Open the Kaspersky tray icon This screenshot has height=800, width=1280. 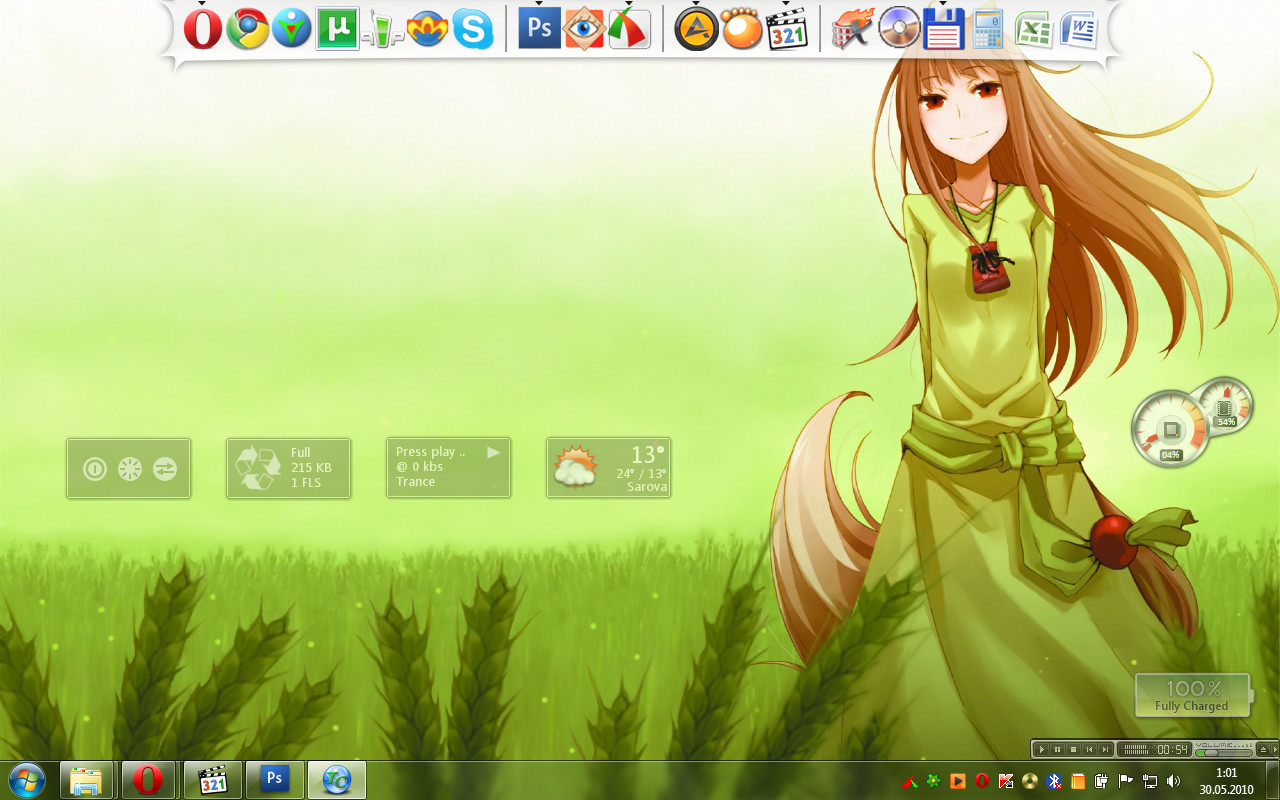point(1006,781)
